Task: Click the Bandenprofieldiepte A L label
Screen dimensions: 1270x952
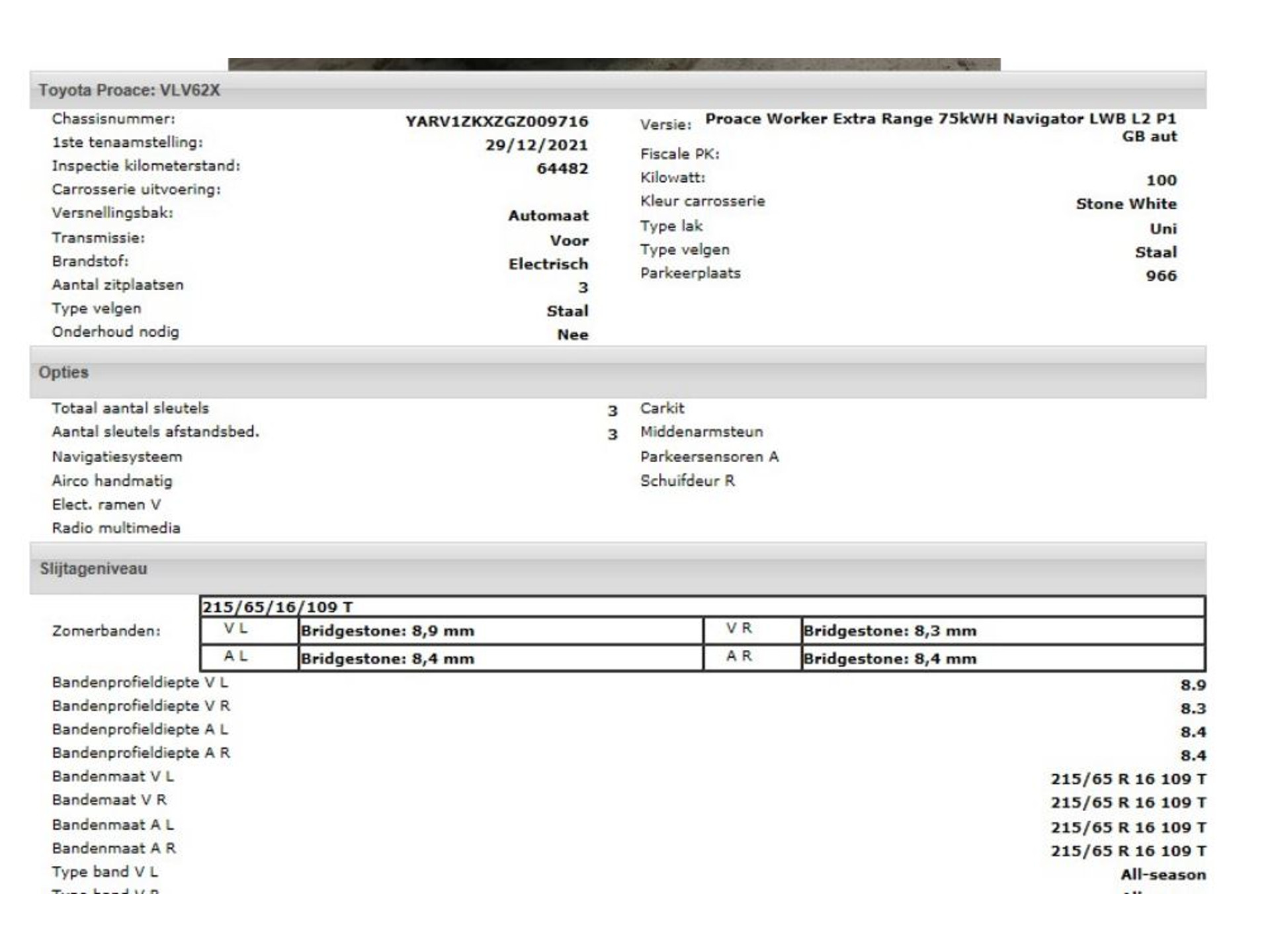Action: 140,729
